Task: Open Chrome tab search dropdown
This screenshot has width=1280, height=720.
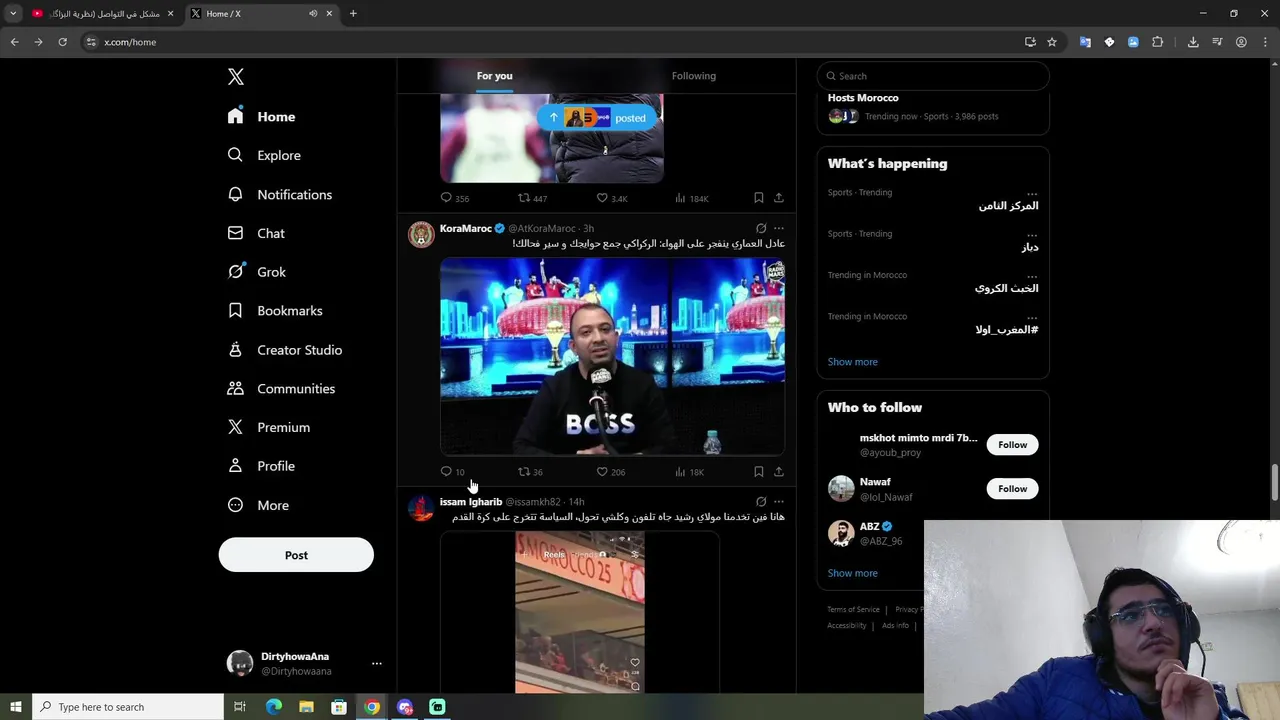Action: [x=13, y=14]
